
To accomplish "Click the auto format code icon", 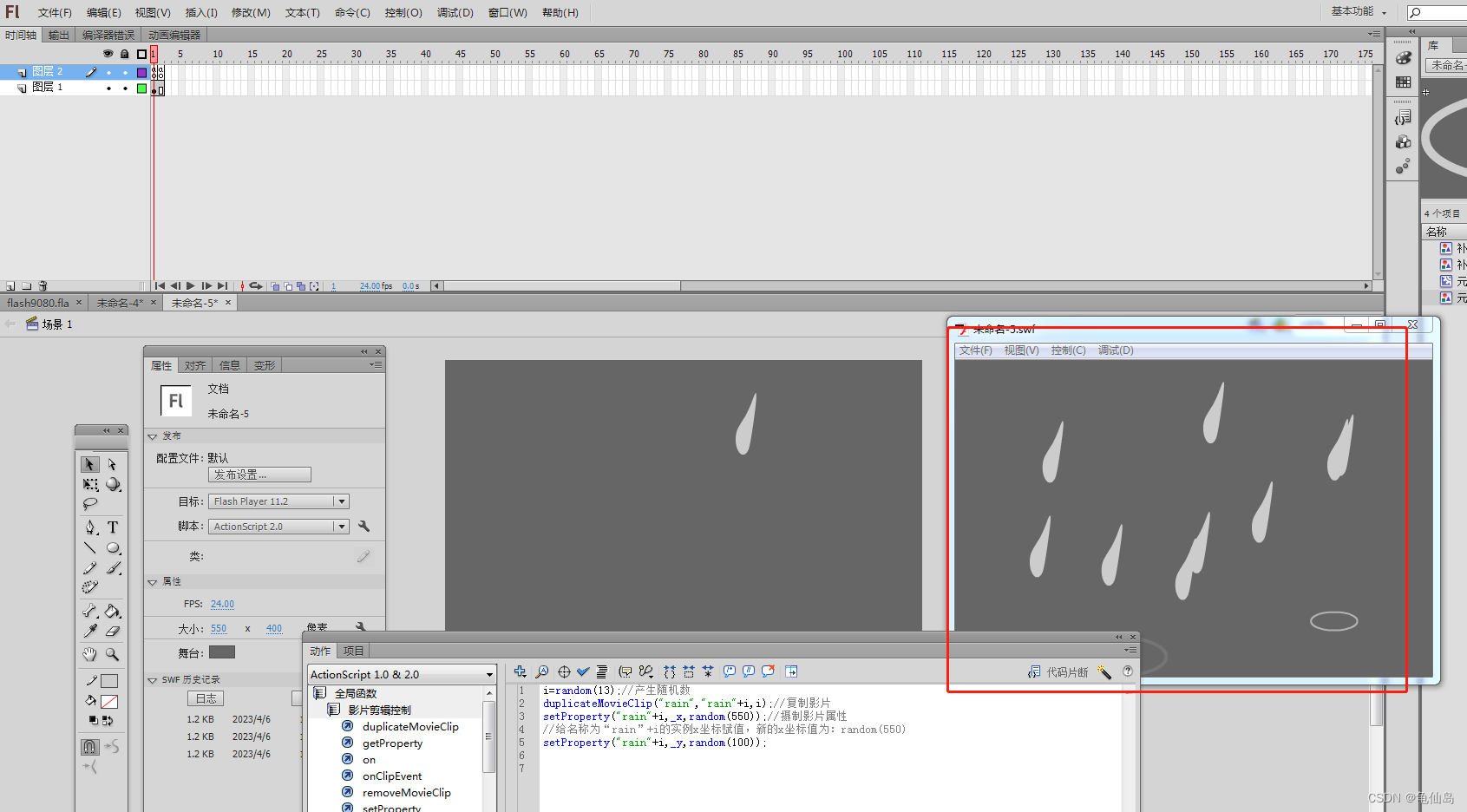I will point(602,671).
